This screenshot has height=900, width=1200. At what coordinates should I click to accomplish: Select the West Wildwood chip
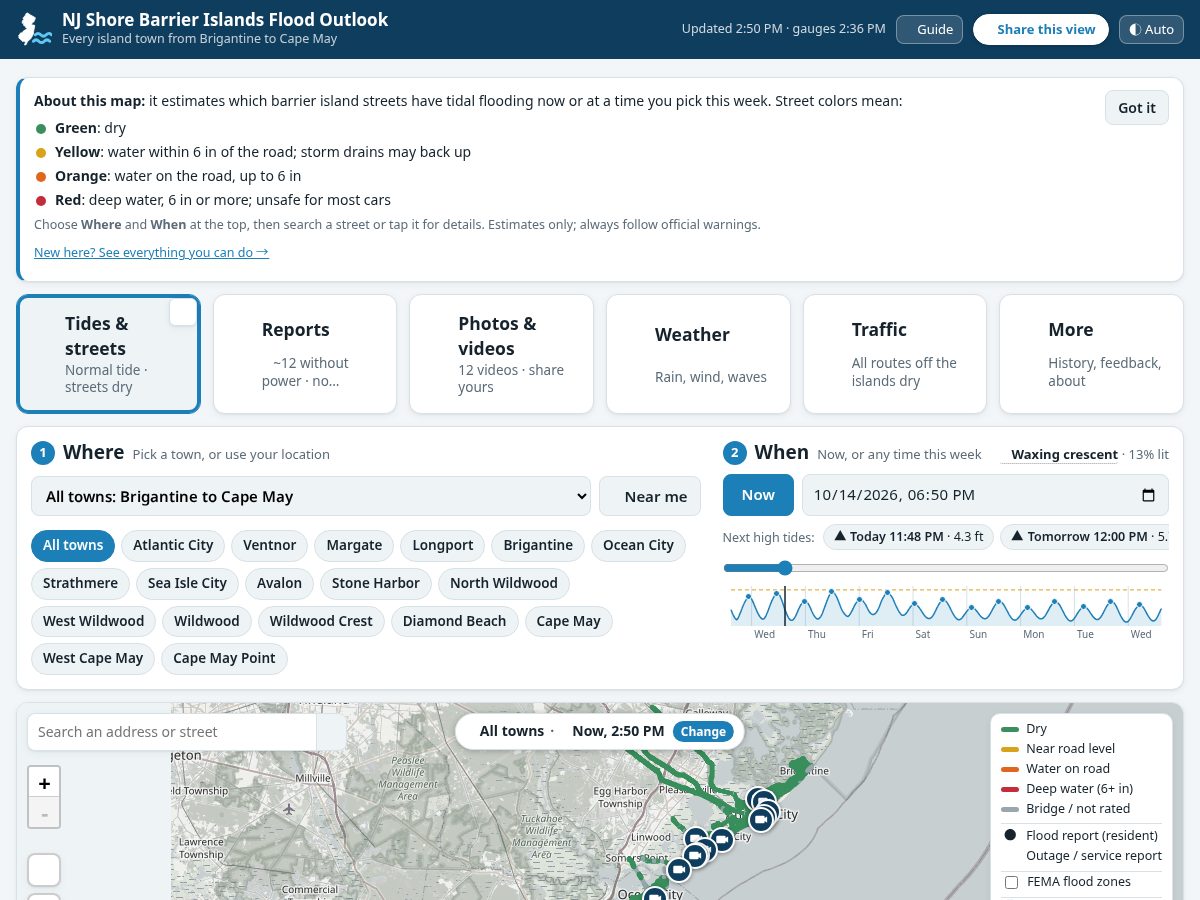(93, 621)
